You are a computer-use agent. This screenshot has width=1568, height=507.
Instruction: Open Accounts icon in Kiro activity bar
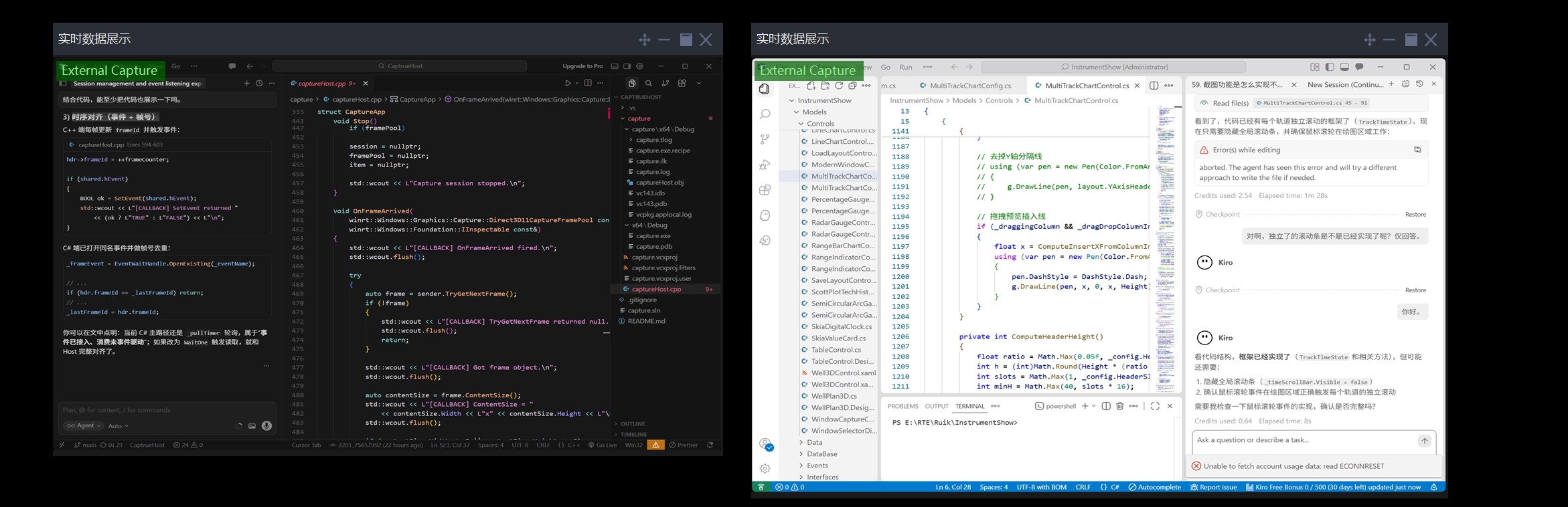pyautogui.click(x=765, y=444)
